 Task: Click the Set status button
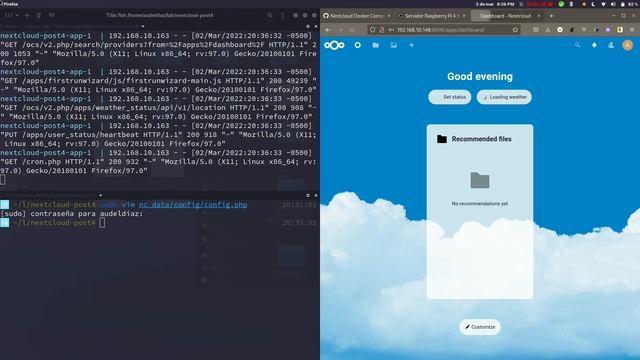click(450, 97)
